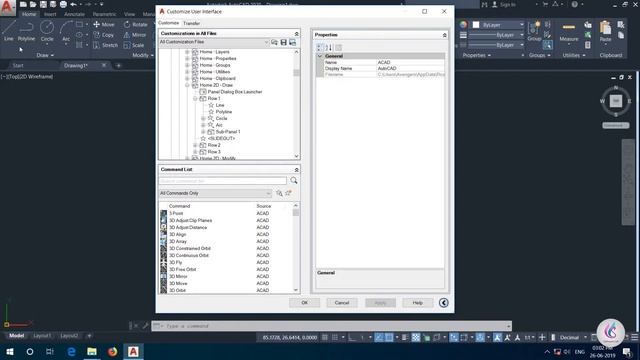640x360 pixels.
Task: Click the ViewCube in drawing area
Action: [616, 101]
